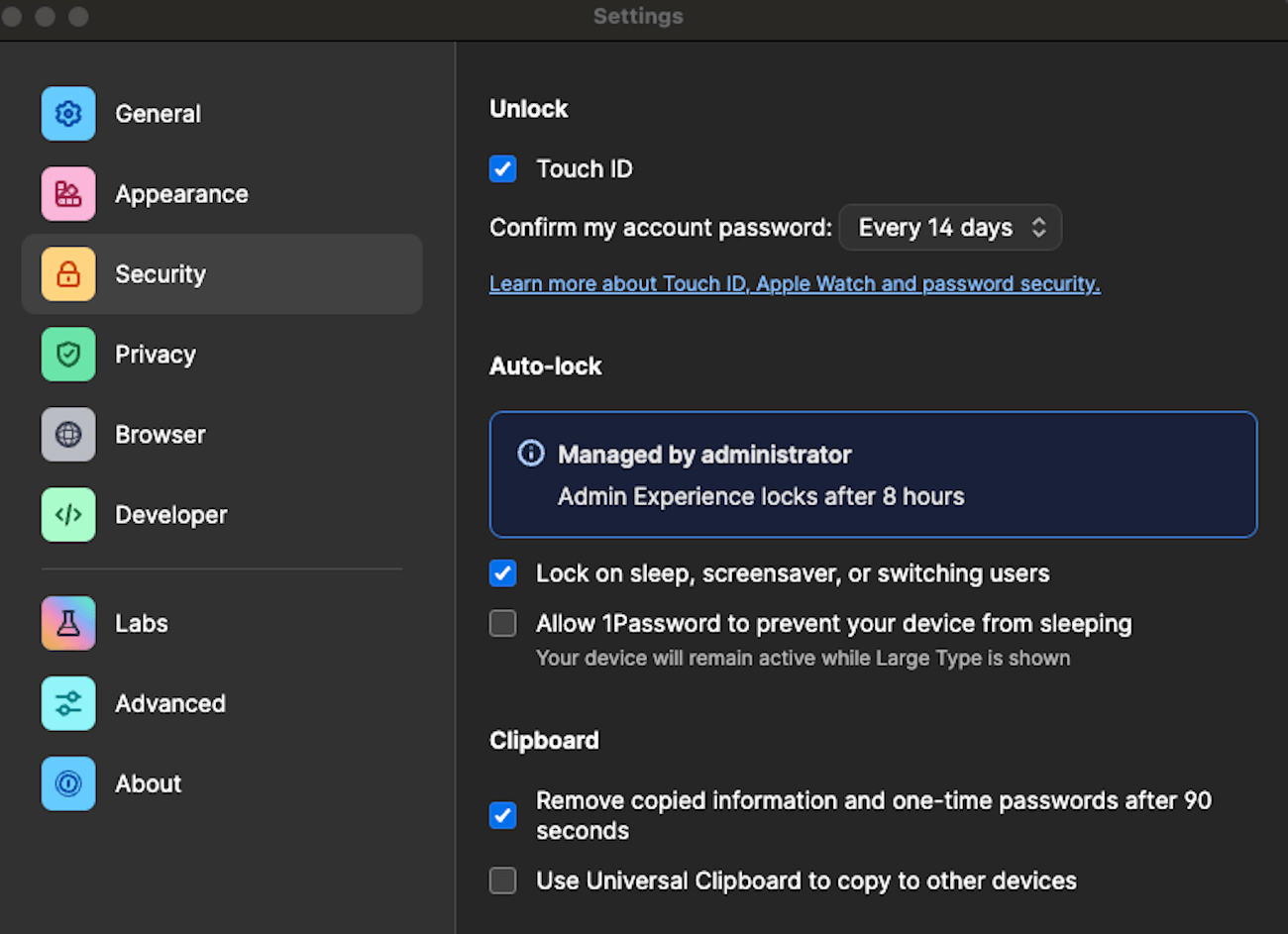The width and height of the screenshot is (1288, 934).
Task: Open the Every 14 days dropdown
Action: point(949,227)
